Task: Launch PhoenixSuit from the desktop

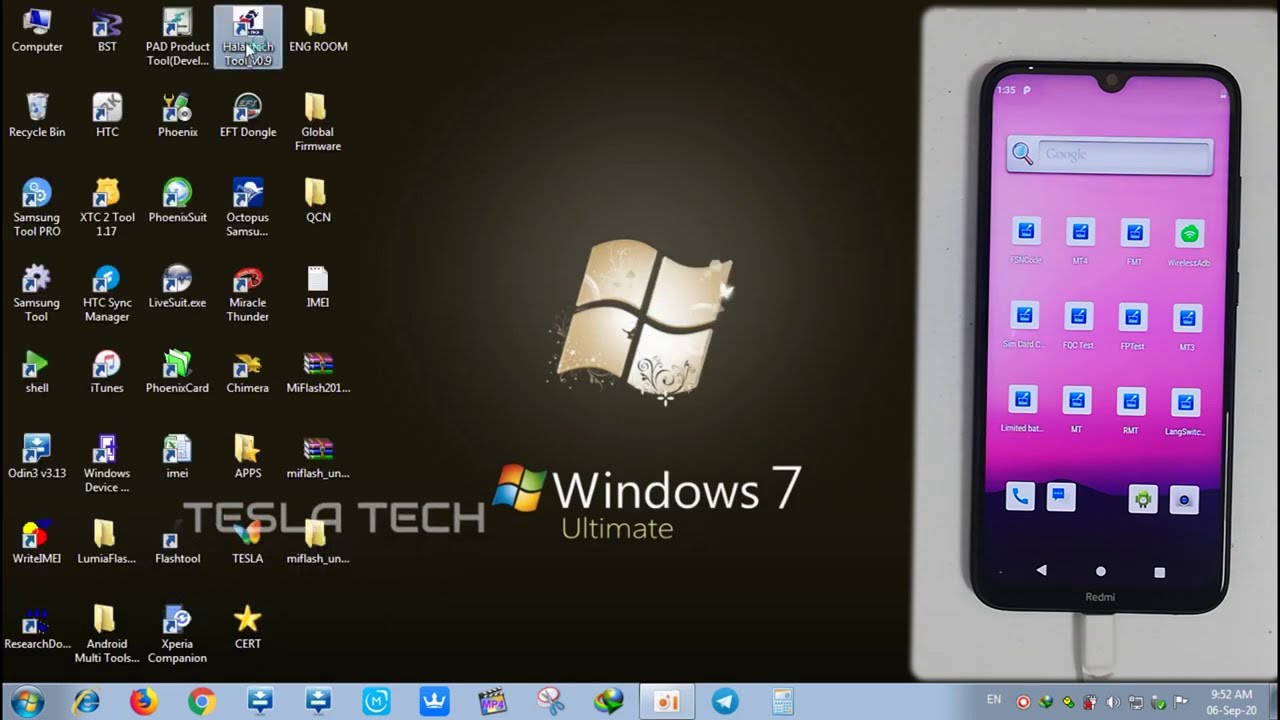Action: pos(177,201)
